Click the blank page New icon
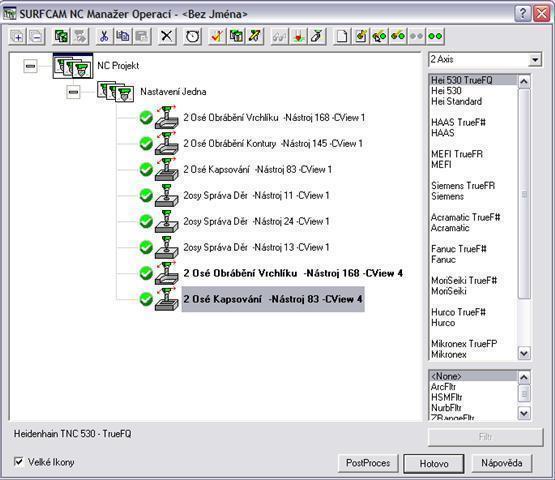The height and width of the screenshot is (480, 555). pyautogui.click(x=342, y=36)
